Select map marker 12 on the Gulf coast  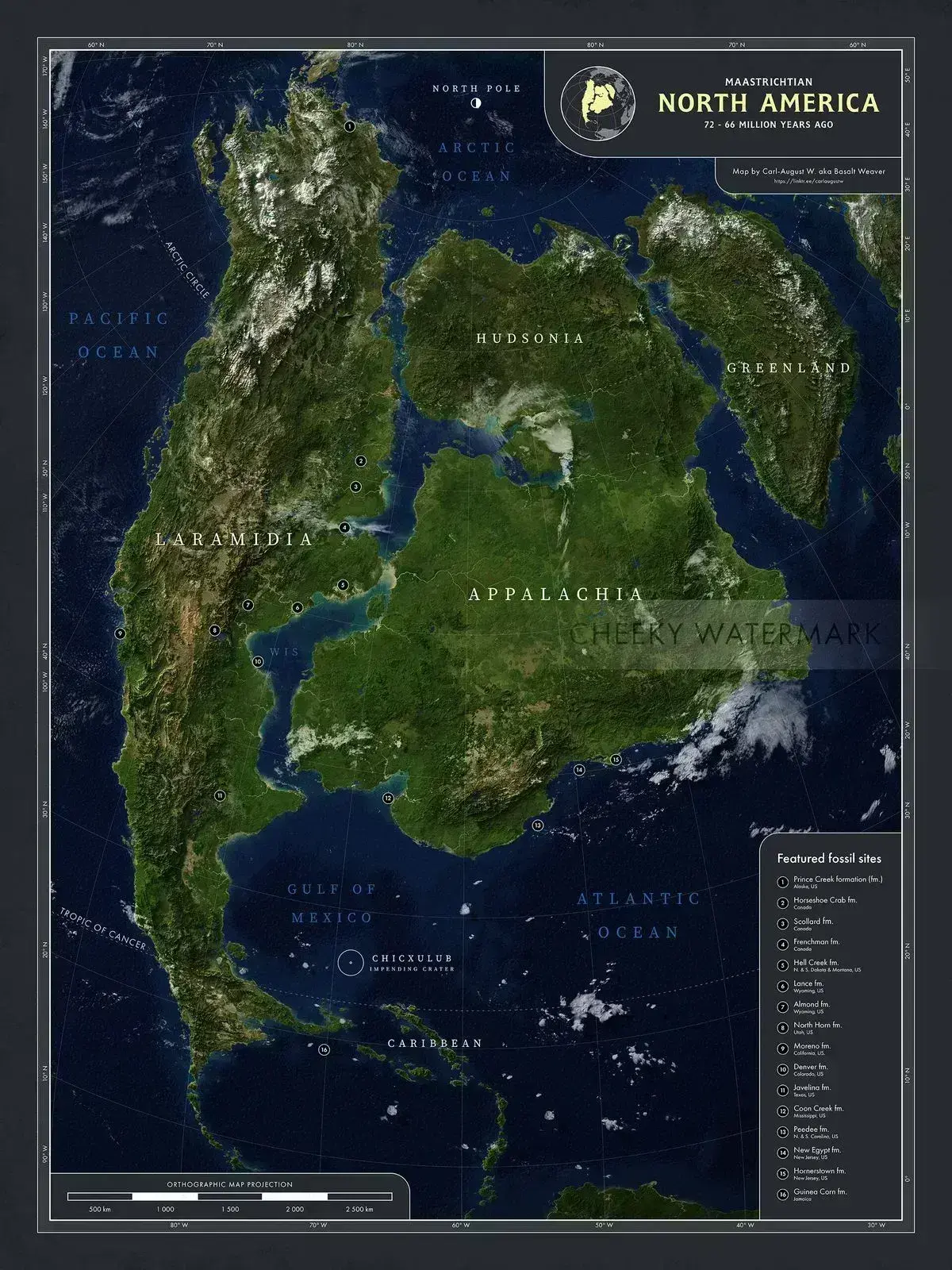pos(388,799)
